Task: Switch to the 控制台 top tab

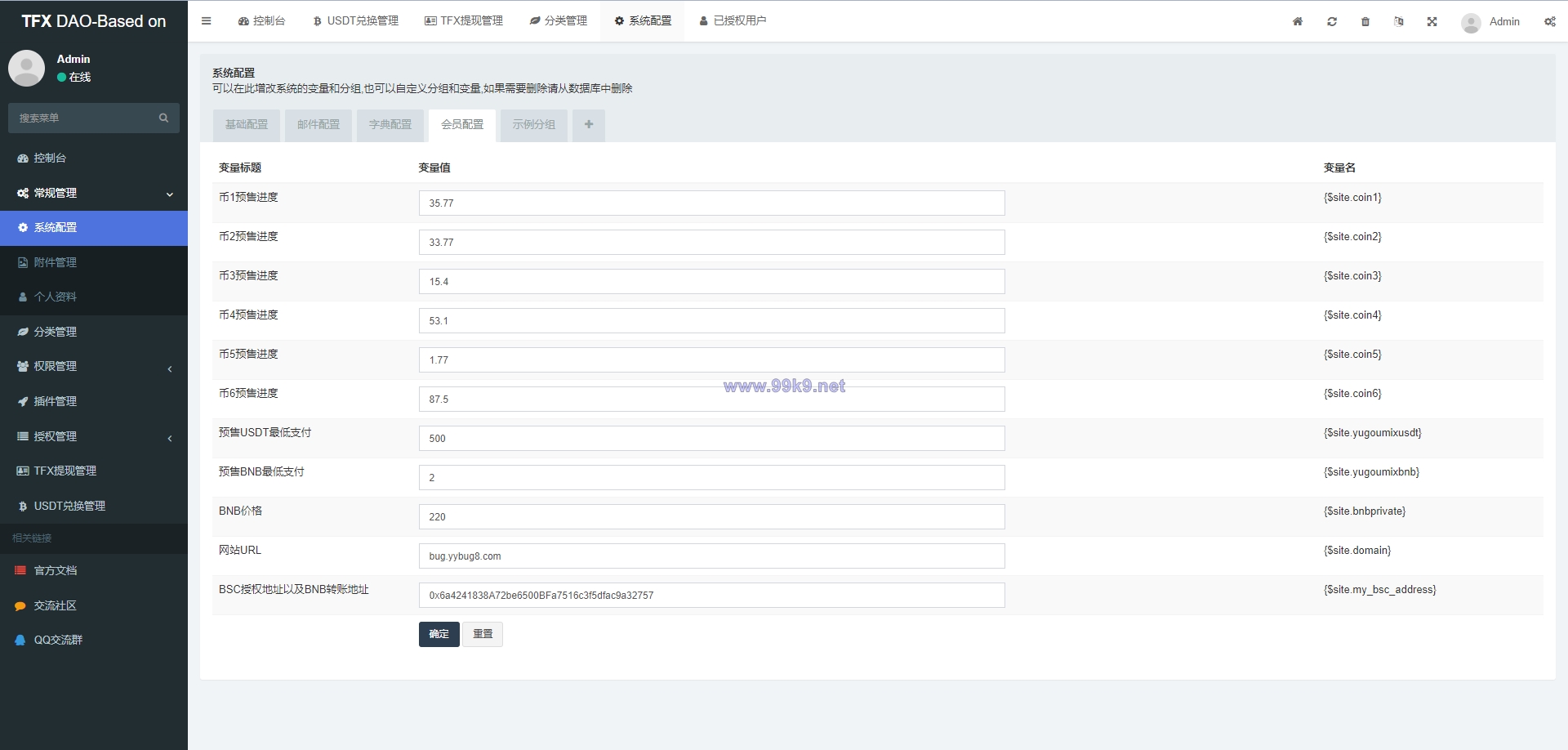Action: tap(261, 21)
